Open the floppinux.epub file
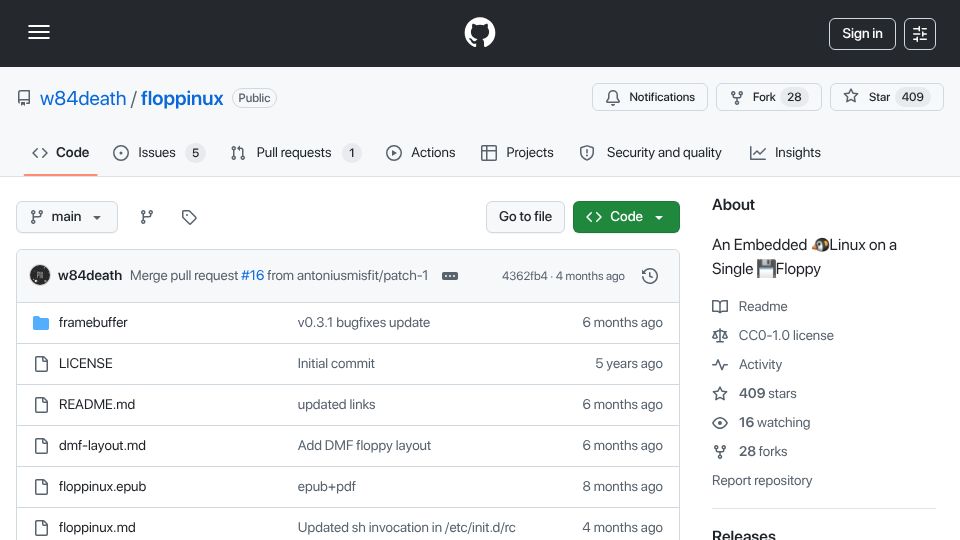The width and height of the screenshot is (960, 540). [x=102, y=487]
